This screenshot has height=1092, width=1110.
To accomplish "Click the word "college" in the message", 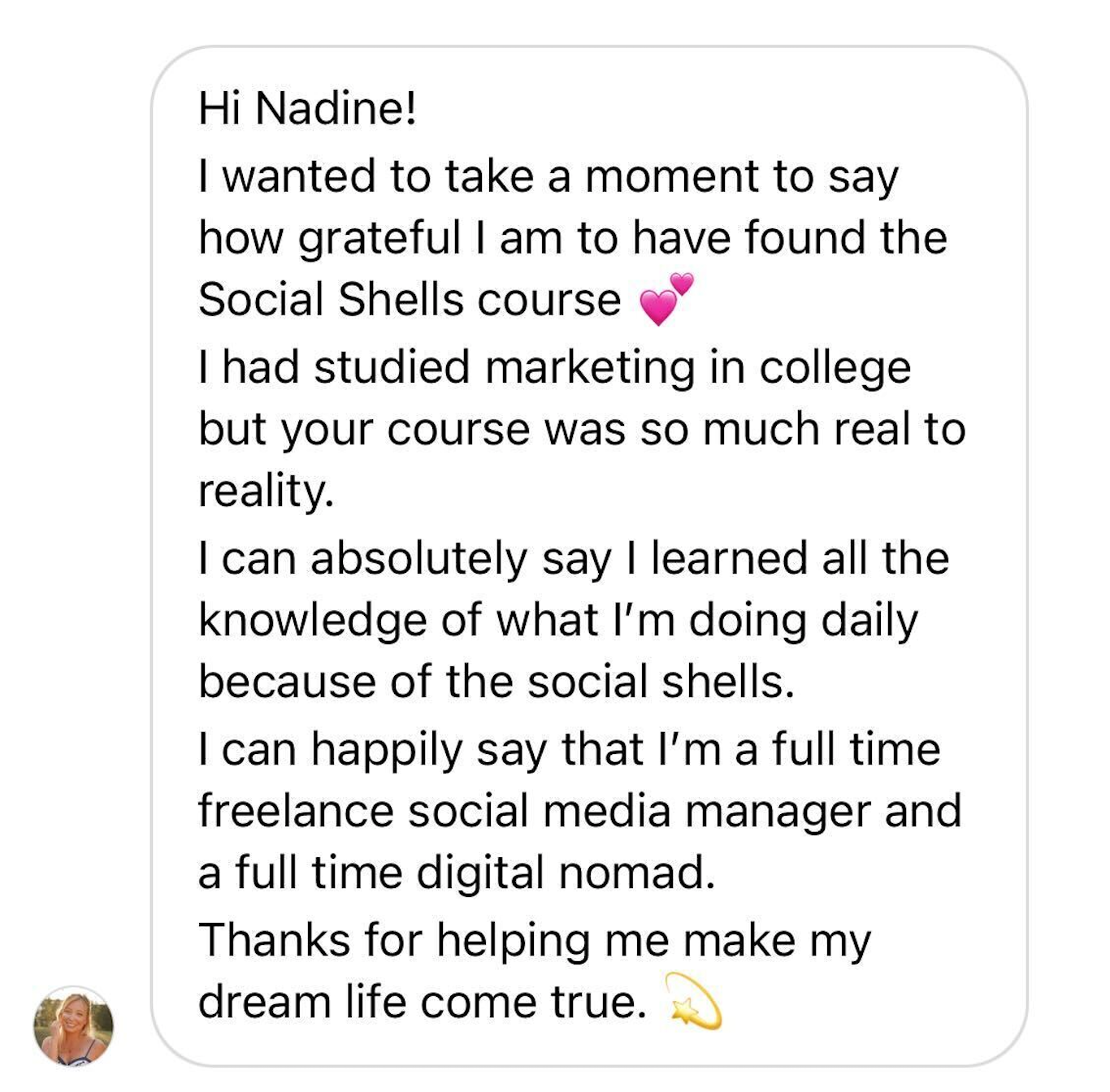I will 835,368.
